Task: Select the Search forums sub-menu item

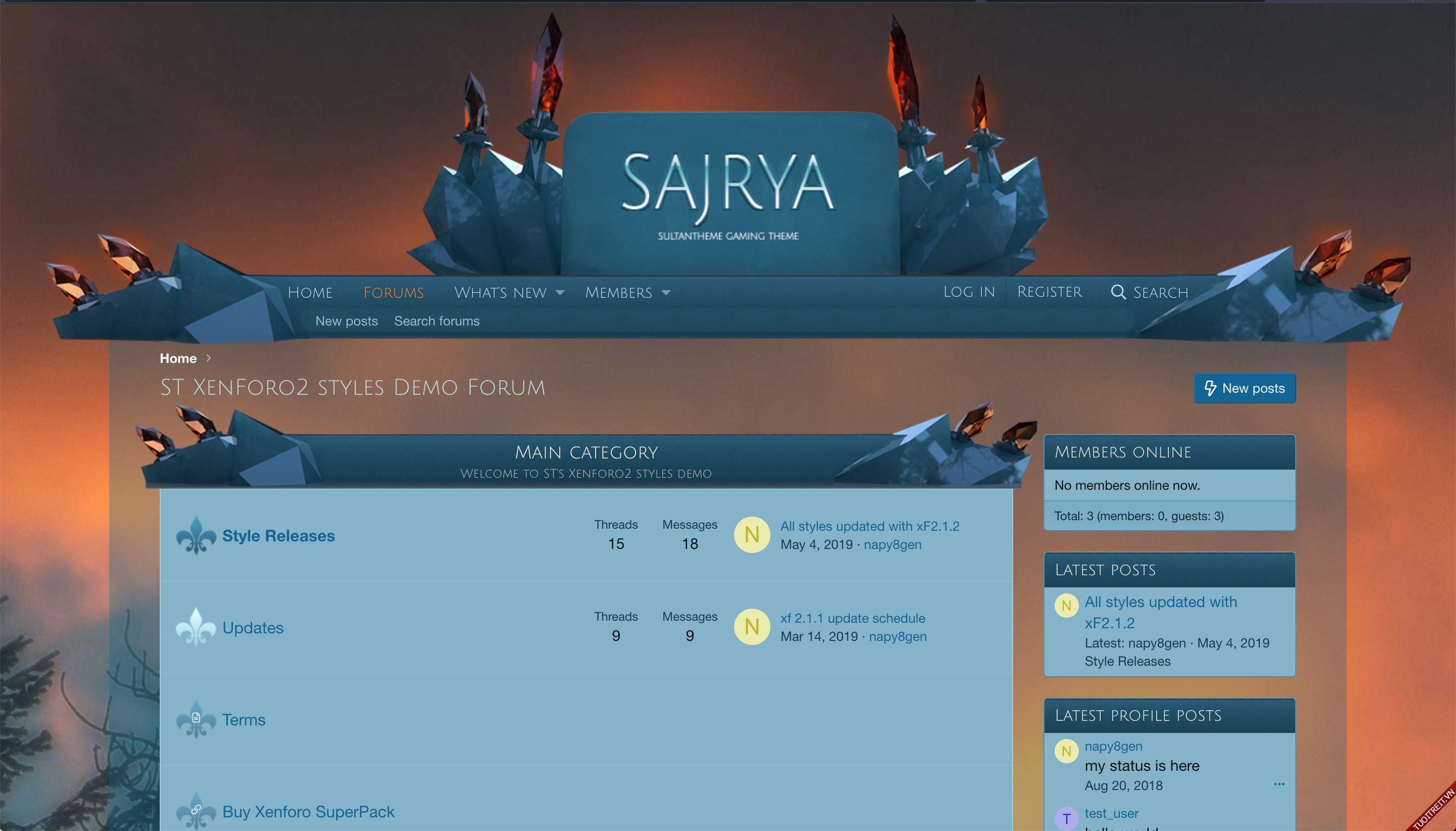Action: (437, 321)
